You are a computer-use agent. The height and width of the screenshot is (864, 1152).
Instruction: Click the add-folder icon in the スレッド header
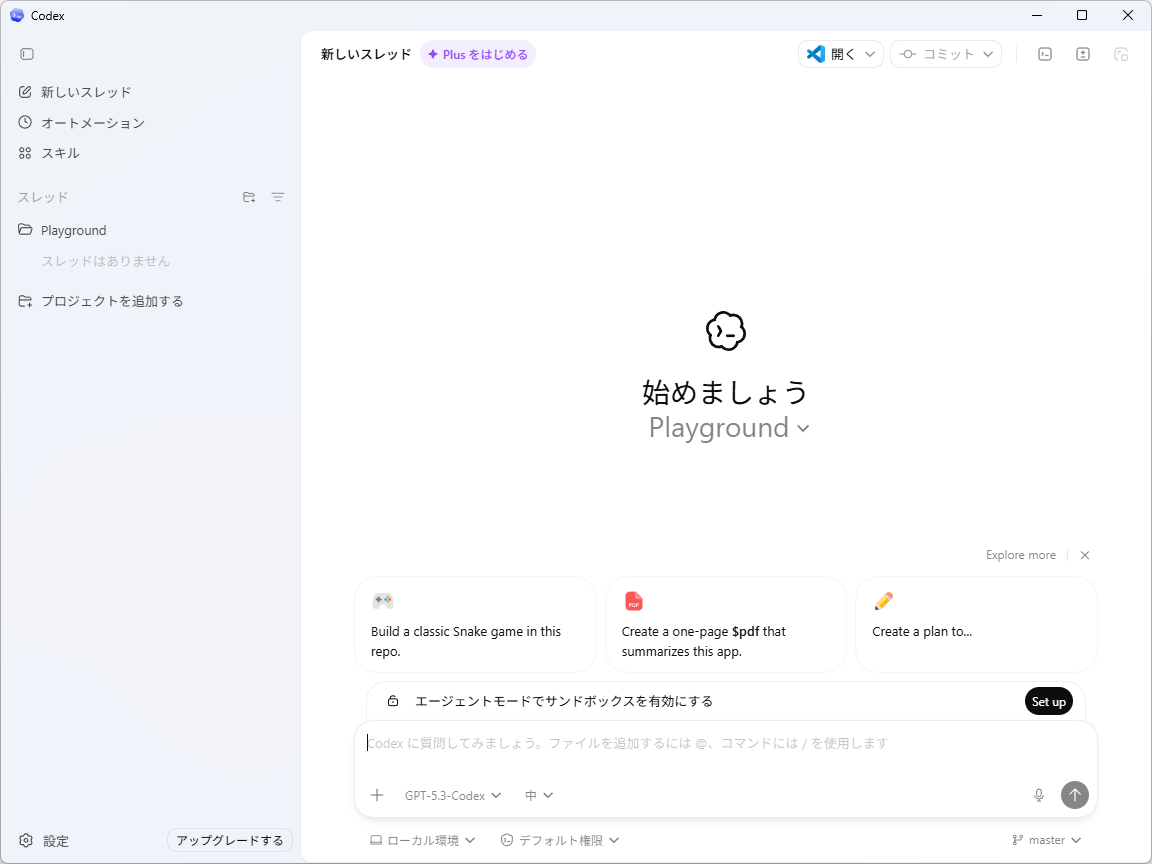pos(248,197)
